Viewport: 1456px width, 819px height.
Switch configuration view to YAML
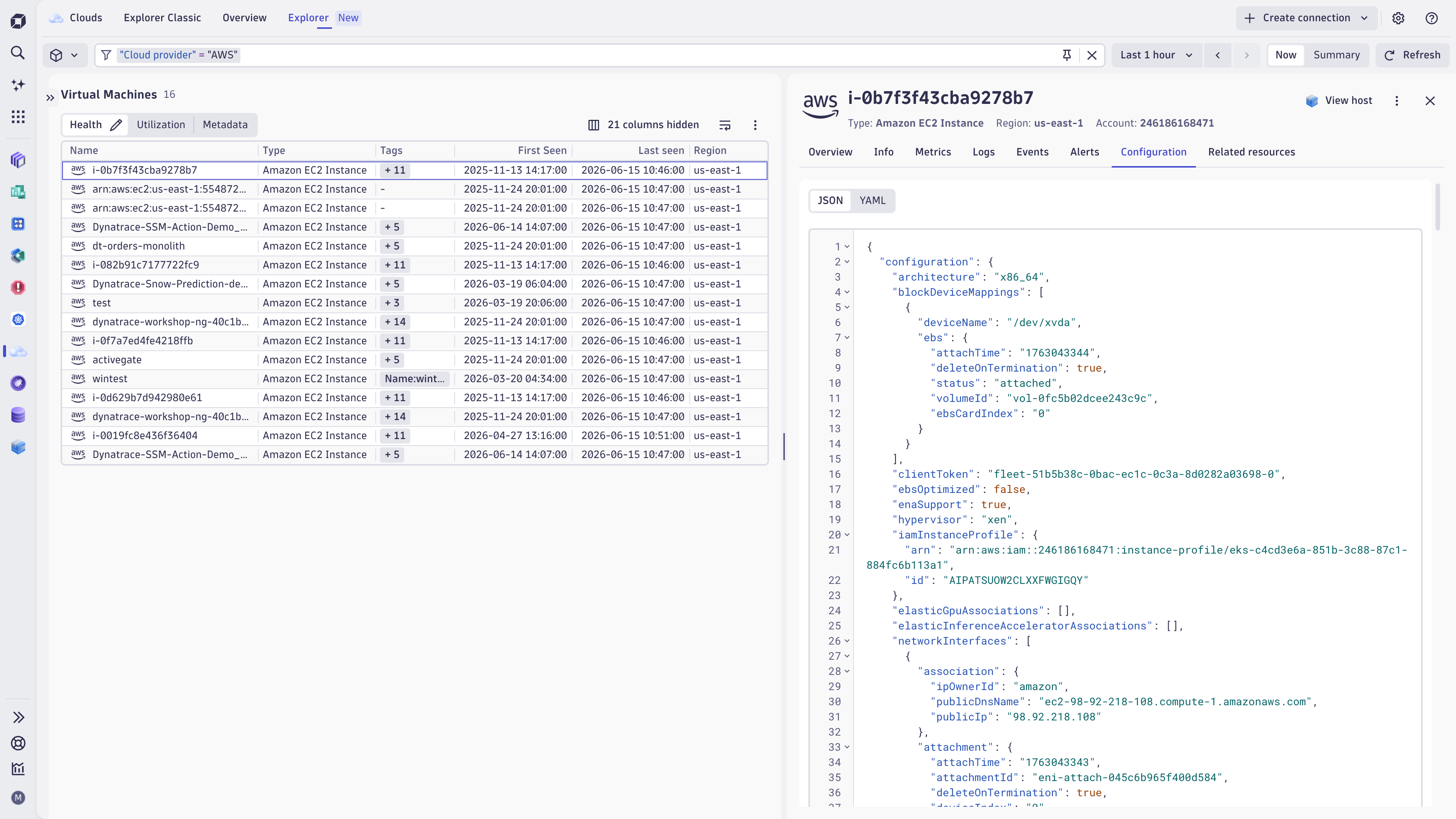pos(872,201)
